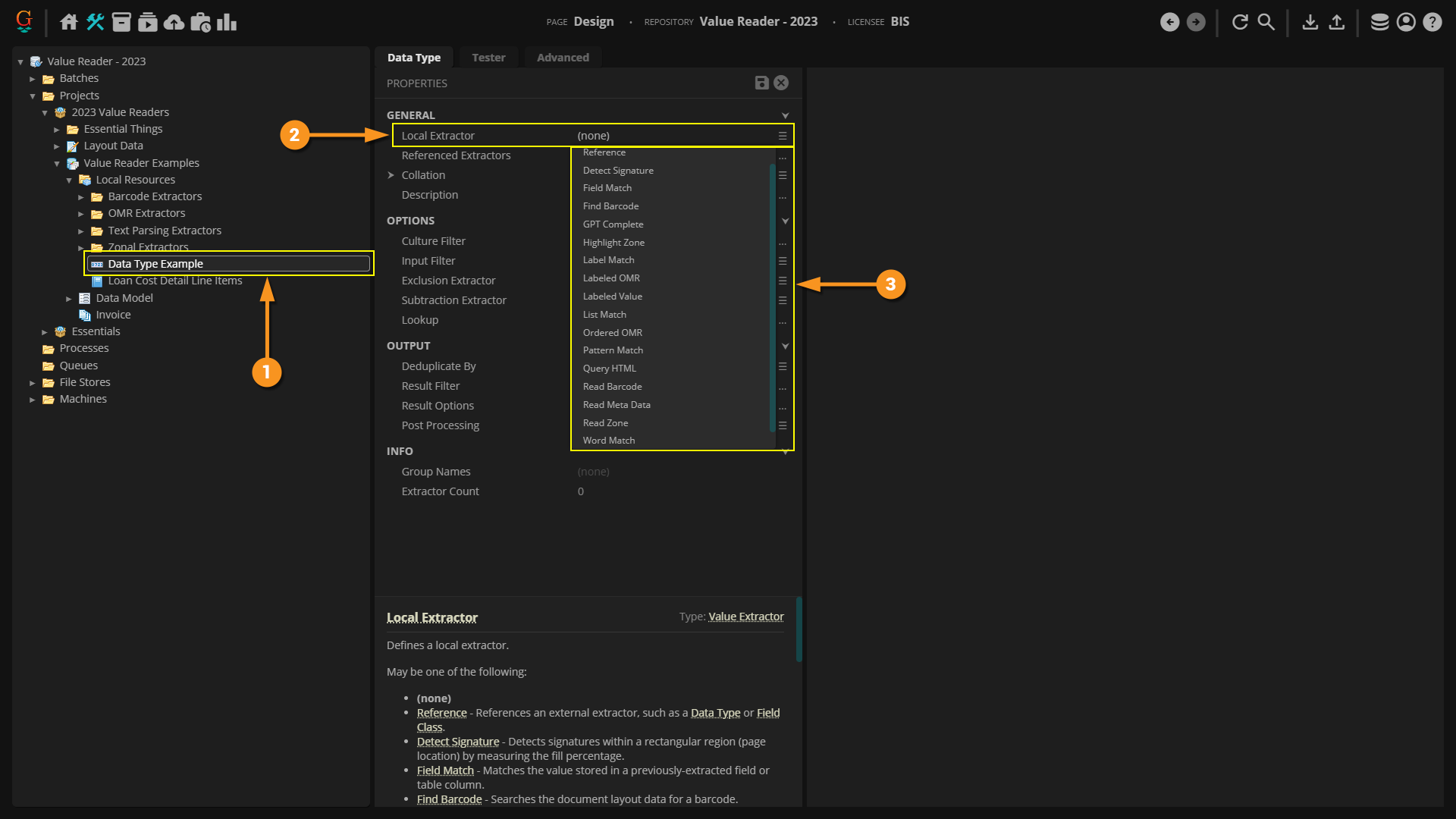
Task: Select the Invoice item in the tree
Action: pyautogui.click(x=113, y=315)
